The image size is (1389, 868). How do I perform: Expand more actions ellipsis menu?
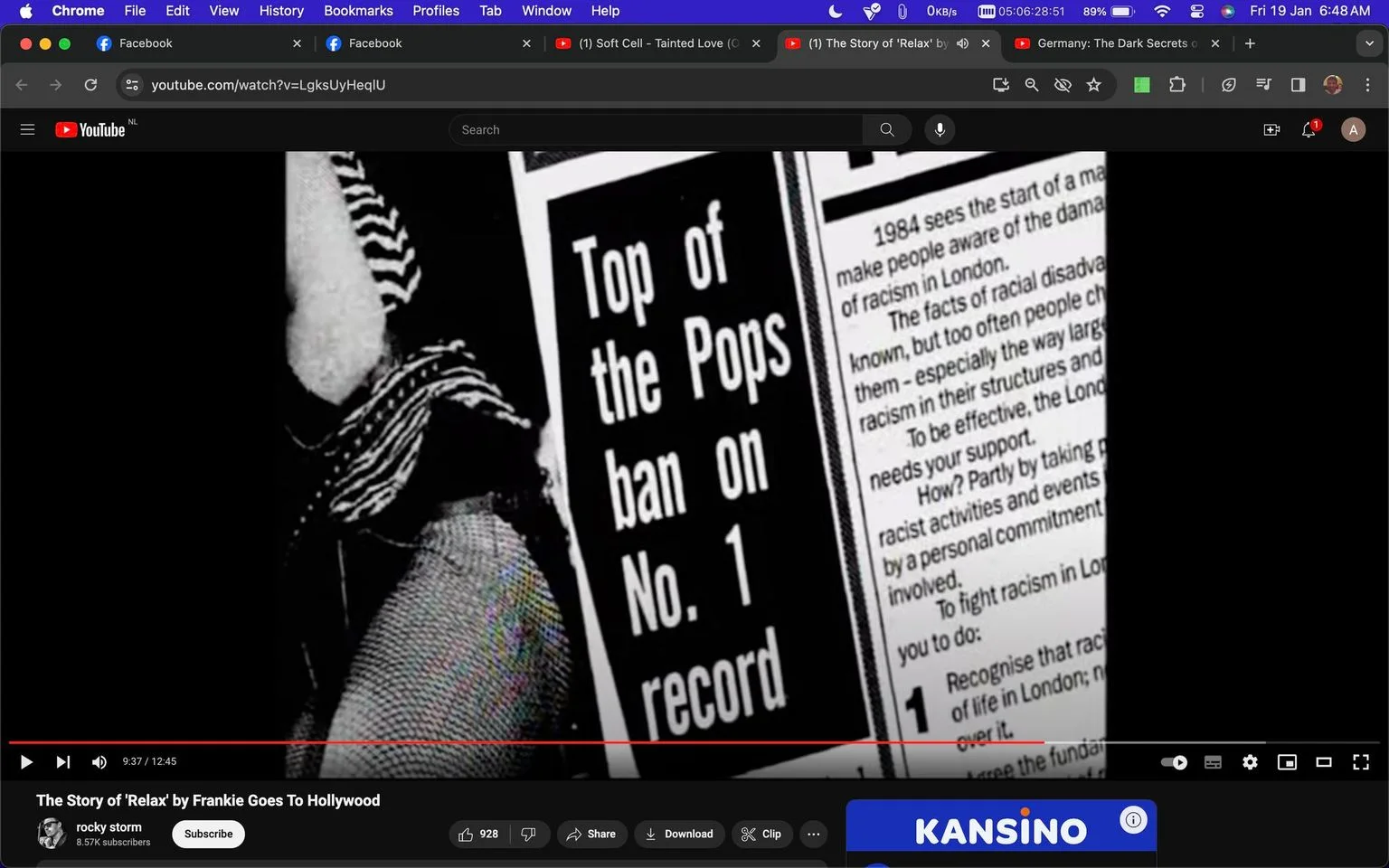pyautogui.click(x=814, y=834)
